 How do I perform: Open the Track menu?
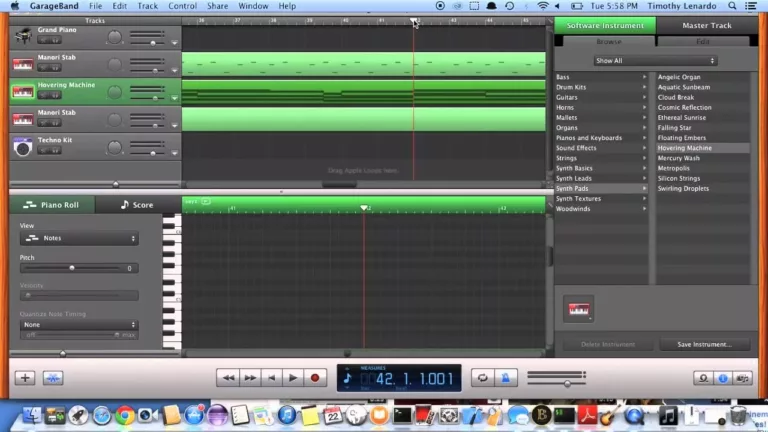pos(147,6)
